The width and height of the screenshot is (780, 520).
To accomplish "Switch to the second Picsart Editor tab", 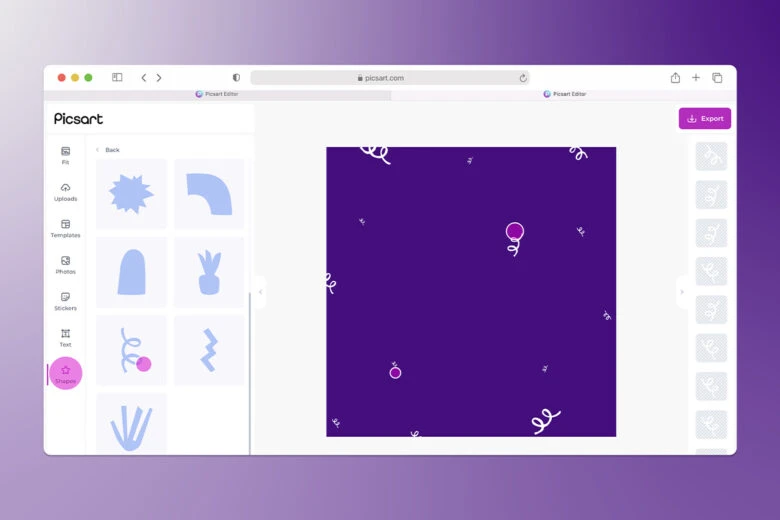I will [x=564, y=94].
